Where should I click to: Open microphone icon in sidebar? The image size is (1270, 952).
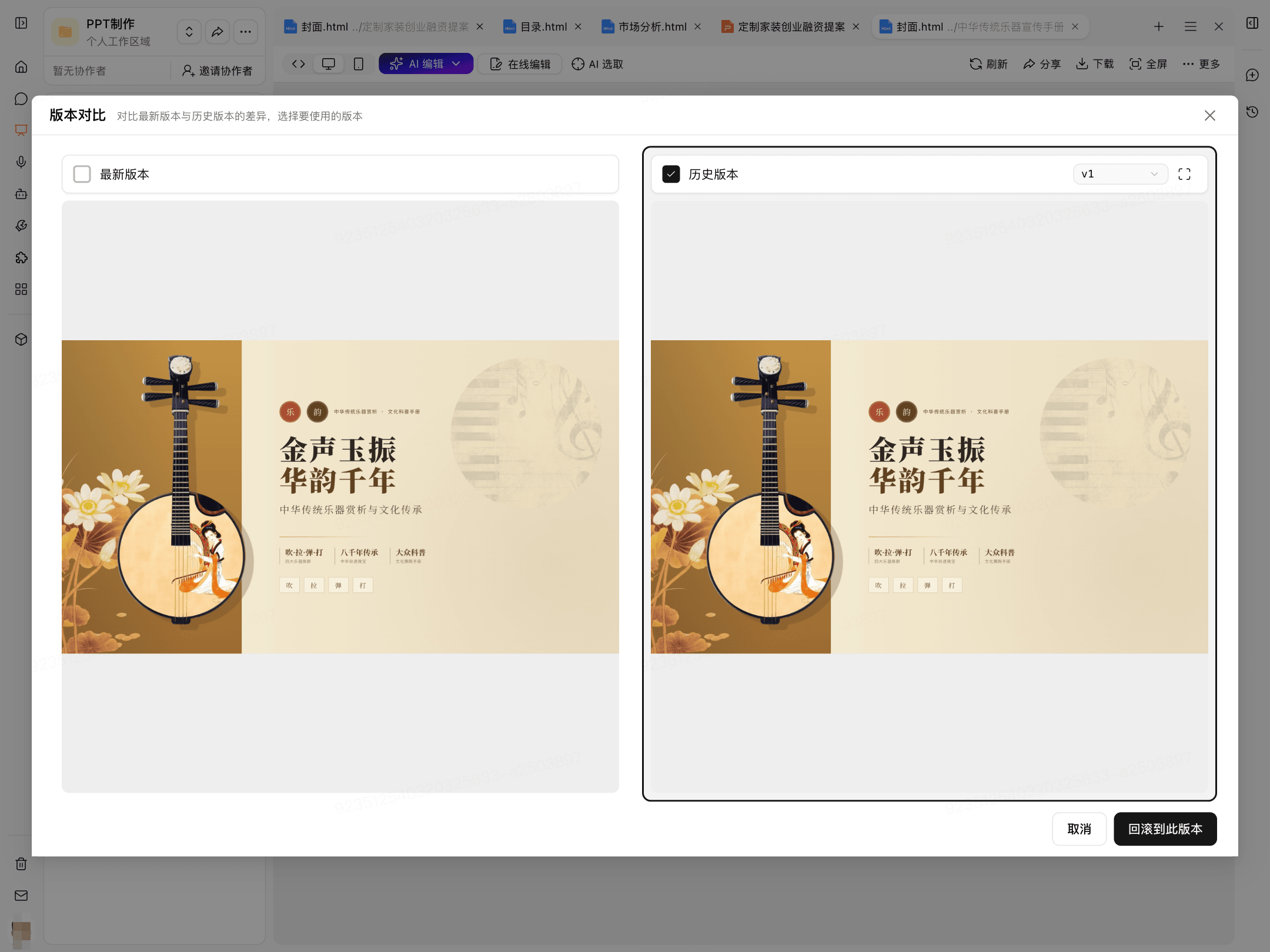click(21, 162)
